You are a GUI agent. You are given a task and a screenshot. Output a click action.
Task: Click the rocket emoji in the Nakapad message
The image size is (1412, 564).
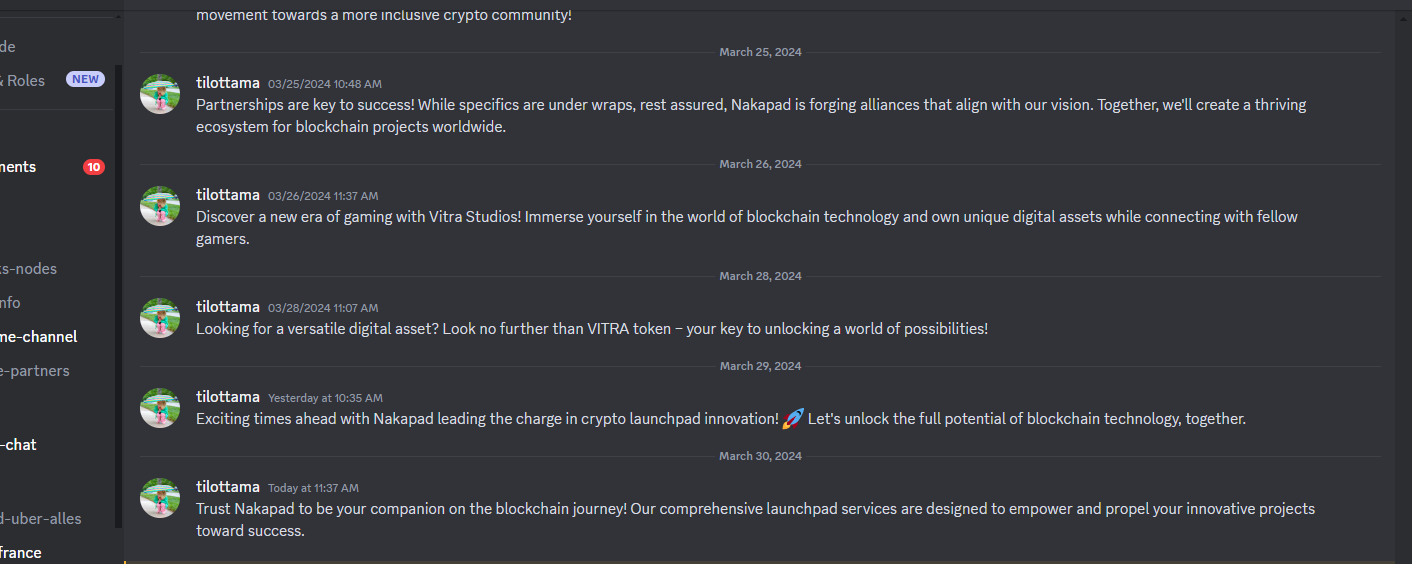tap(792, 419)
